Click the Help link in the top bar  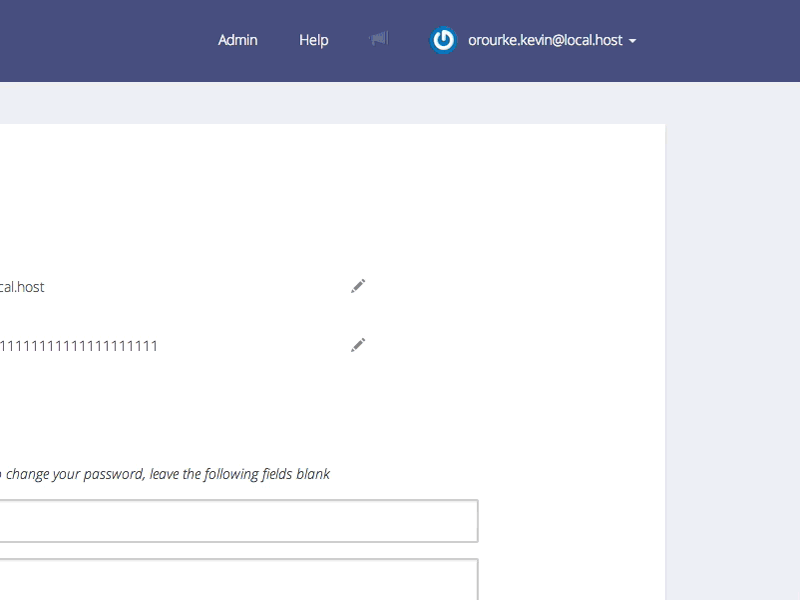pyautogui.click(x=313, y=40)
